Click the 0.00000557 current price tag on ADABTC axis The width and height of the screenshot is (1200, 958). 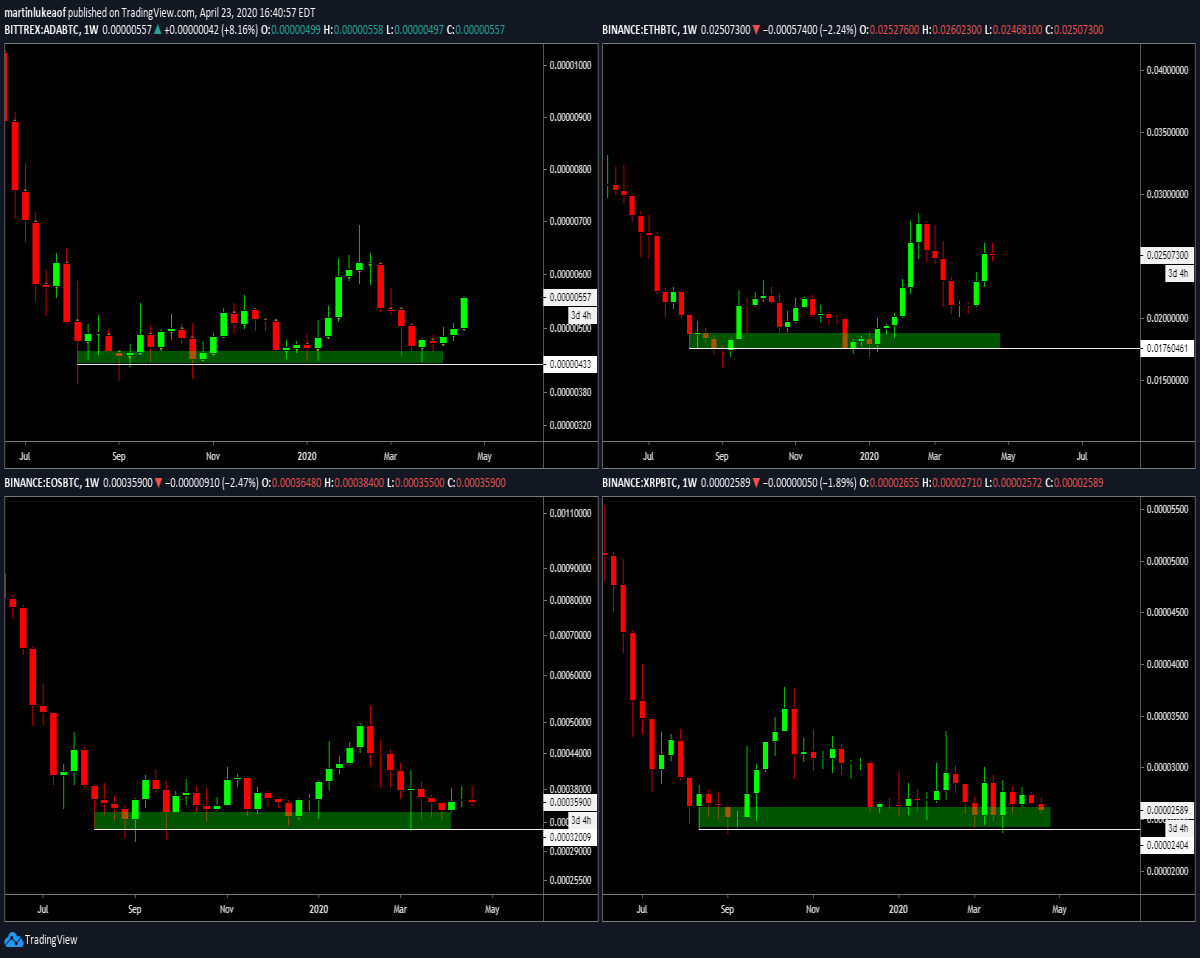tap(571, 297)
